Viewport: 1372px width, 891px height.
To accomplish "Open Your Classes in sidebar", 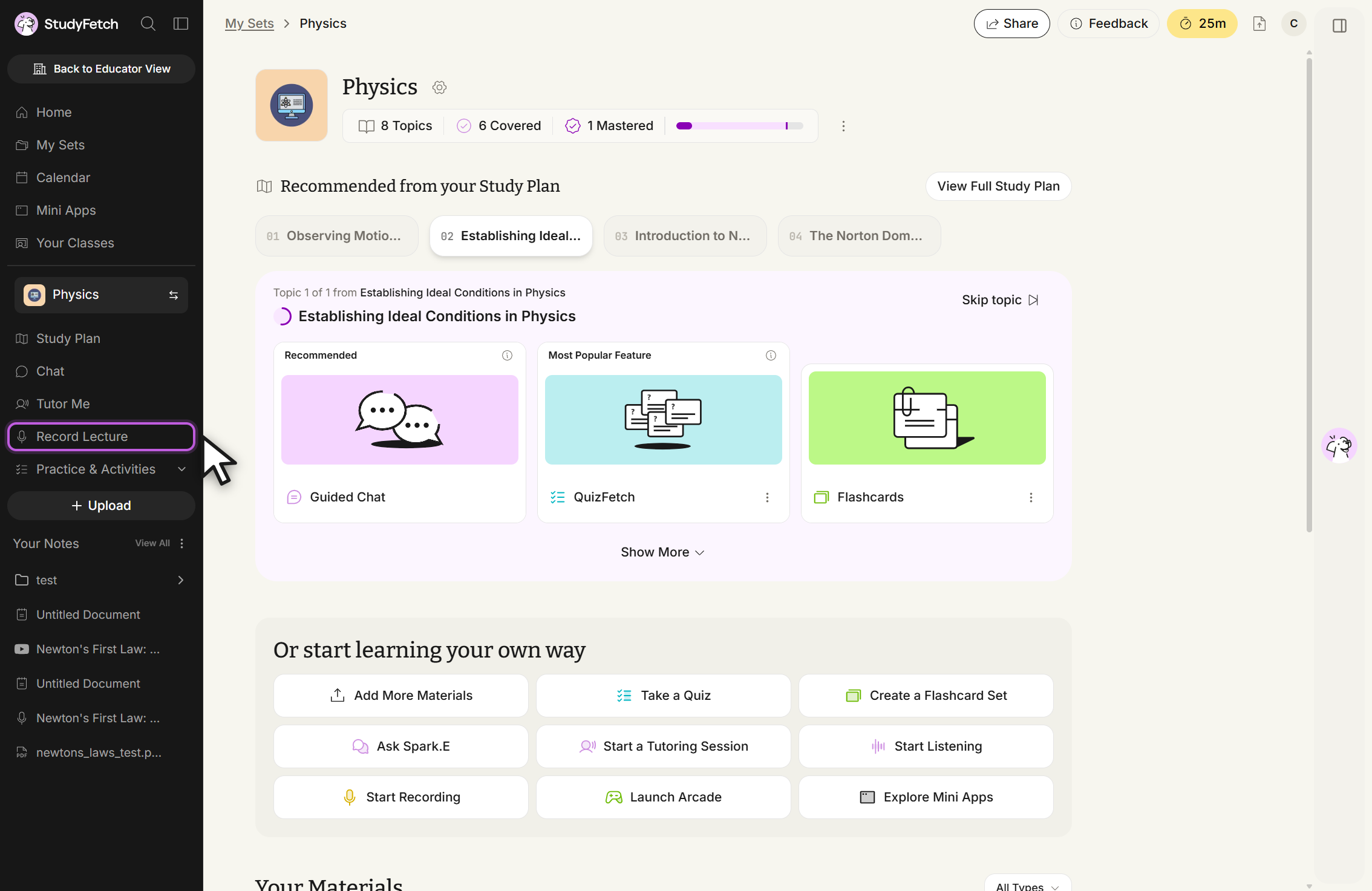I will (101, 243).
